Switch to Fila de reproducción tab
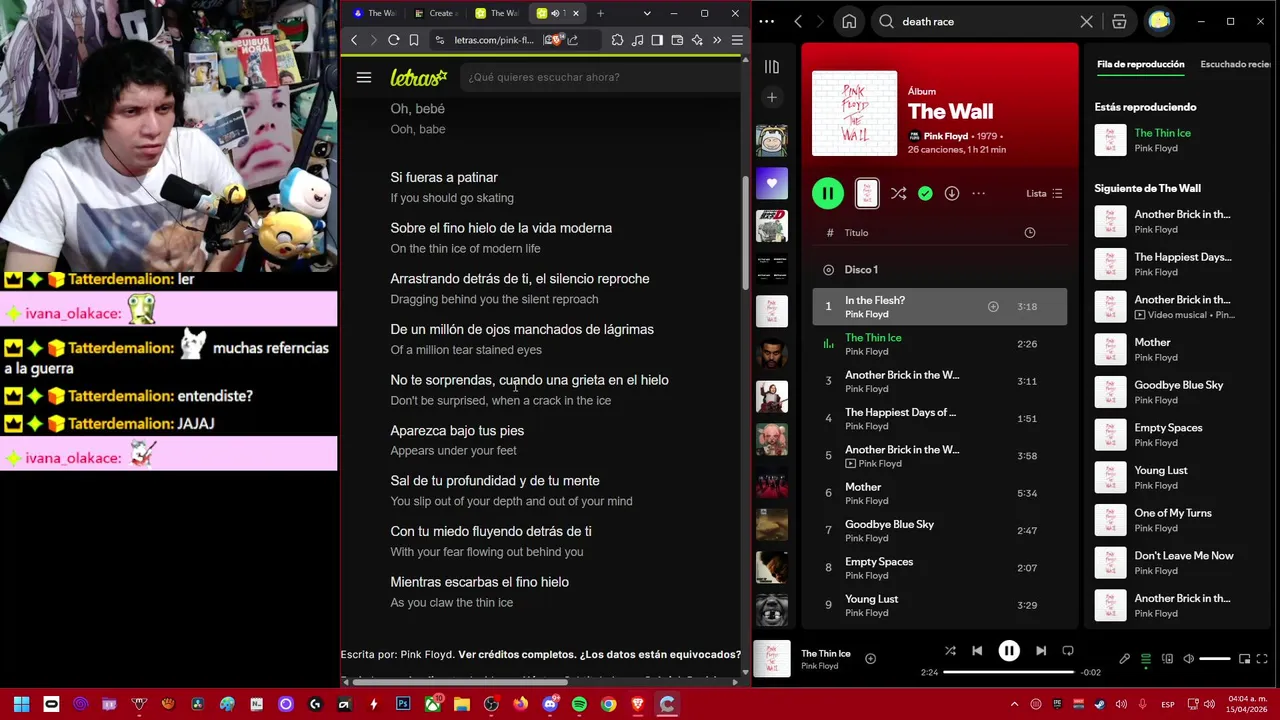The width and height of the screenshot is (1280, 720). click(1140, 64)
